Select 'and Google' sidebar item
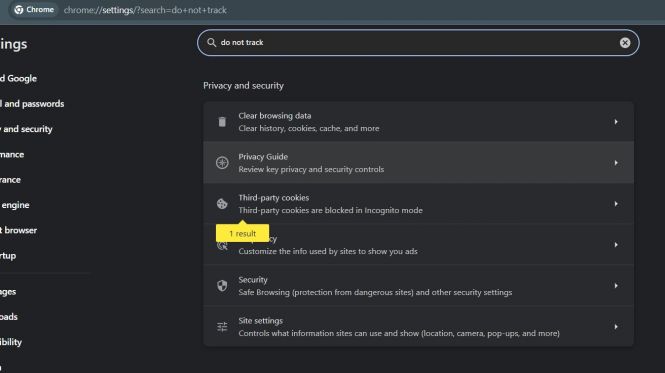The image size is (665, 373). tap(19, 79)
